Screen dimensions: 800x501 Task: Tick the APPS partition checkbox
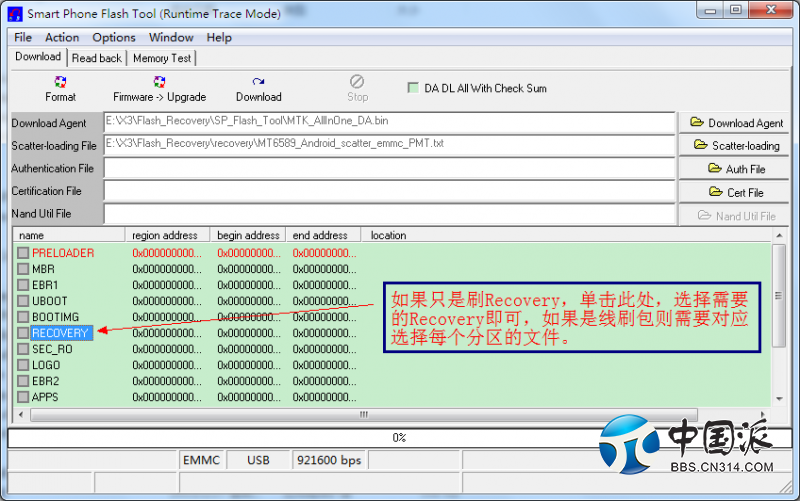coord(23,397)
